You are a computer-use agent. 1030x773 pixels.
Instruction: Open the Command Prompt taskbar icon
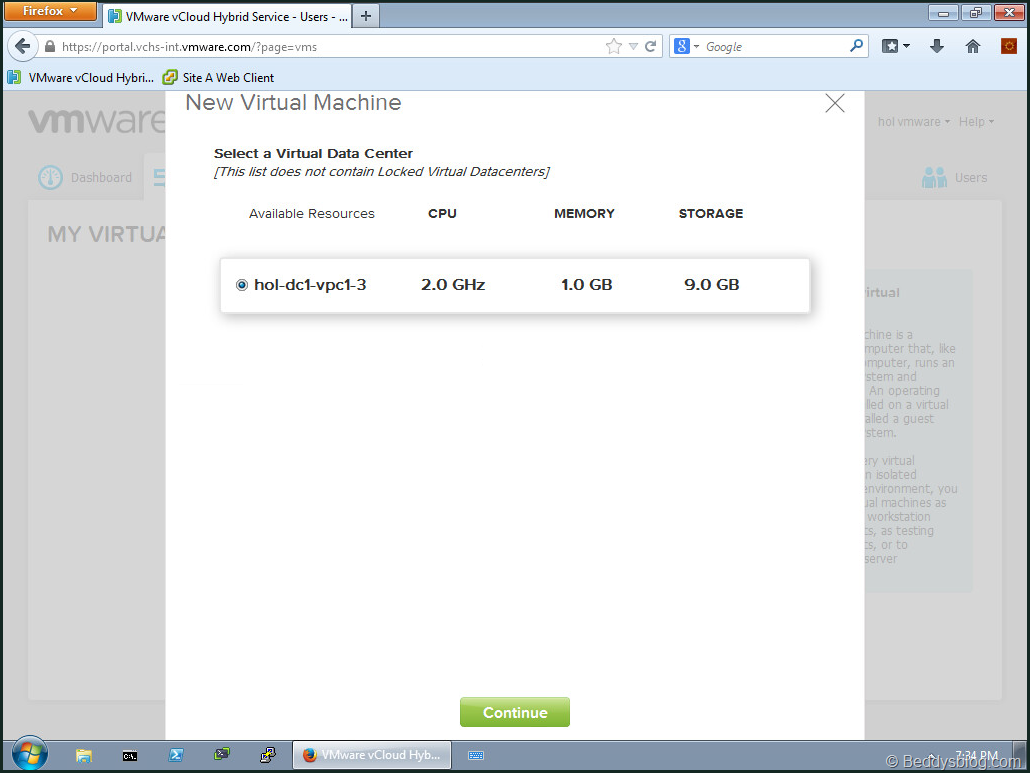coord(130,755)
